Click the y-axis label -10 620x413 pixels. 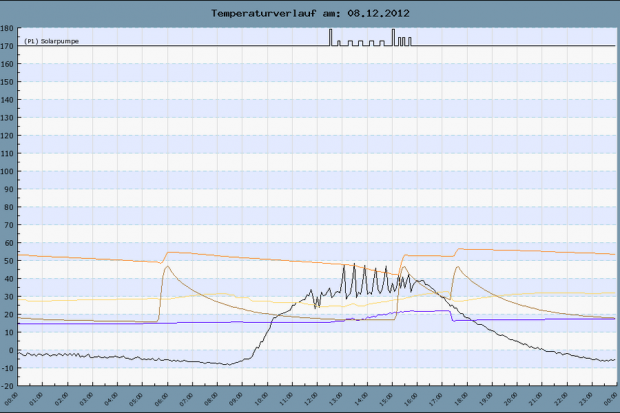tap(7, 368)
